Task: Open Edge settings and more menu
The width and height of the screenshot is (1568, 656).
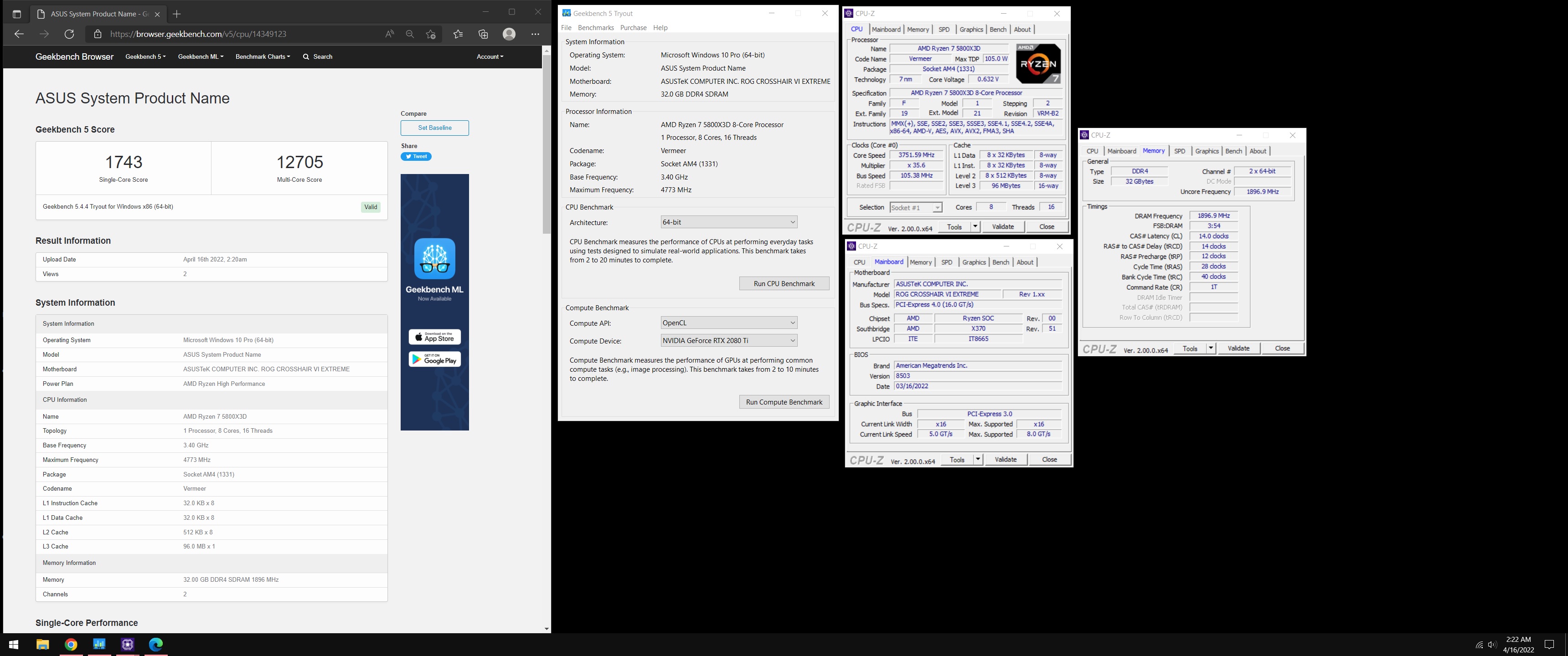Action: [536, 34]
